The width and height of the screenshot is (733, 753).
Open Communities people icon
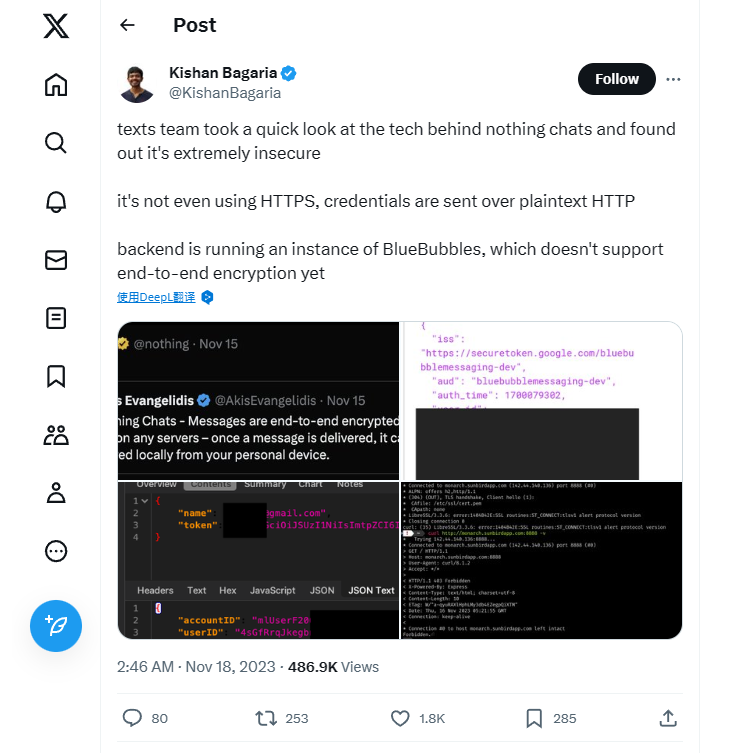(x=56, y=434)
